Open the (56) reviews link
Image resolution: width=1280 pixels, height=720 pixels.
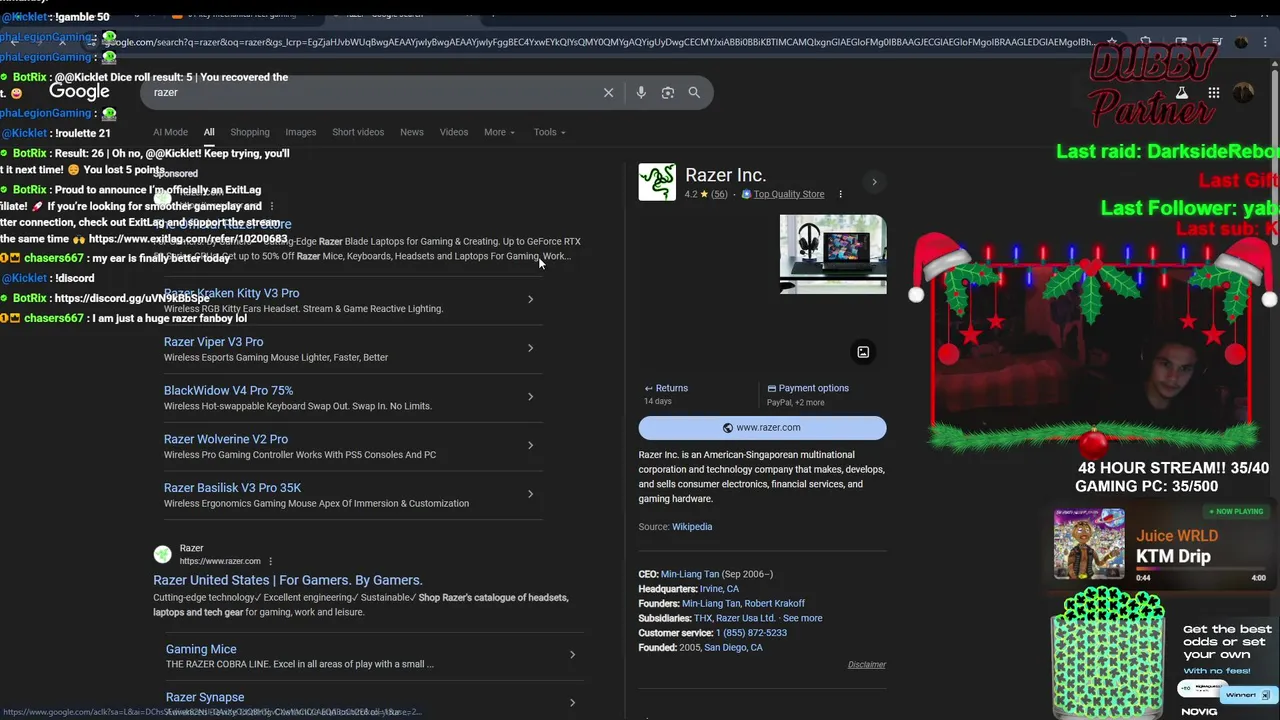(719, 194)
